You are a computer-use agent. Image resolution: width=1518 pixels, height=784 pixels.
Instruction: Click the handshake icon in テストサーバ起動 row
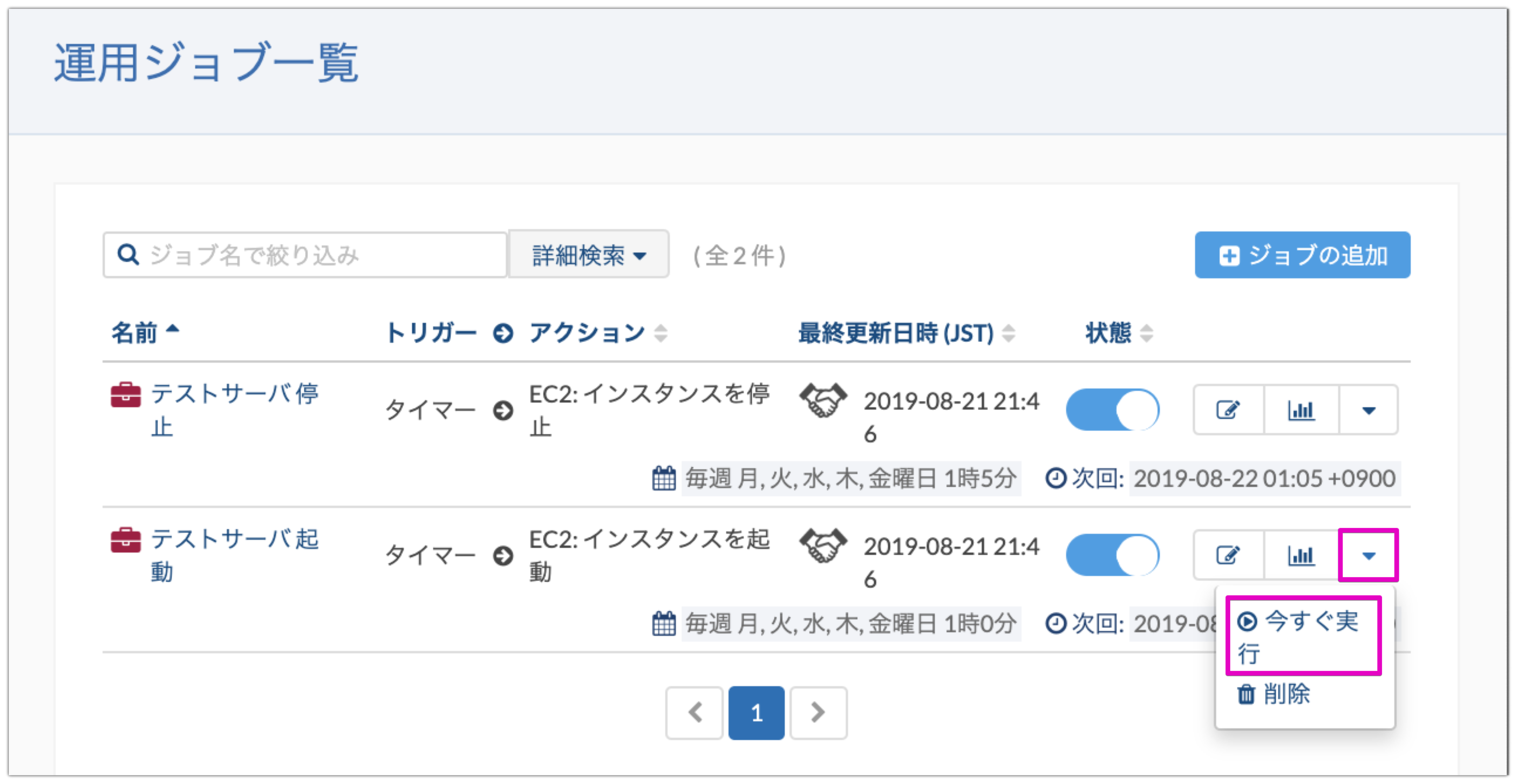pyautogui.click(x=823, y=546)
